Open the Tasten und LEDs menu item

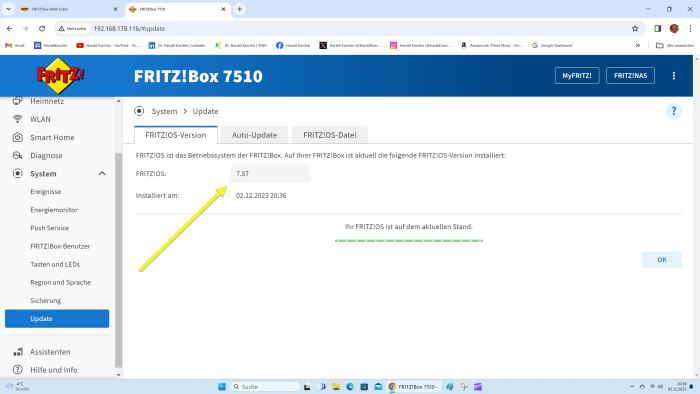tap(55, 264)
